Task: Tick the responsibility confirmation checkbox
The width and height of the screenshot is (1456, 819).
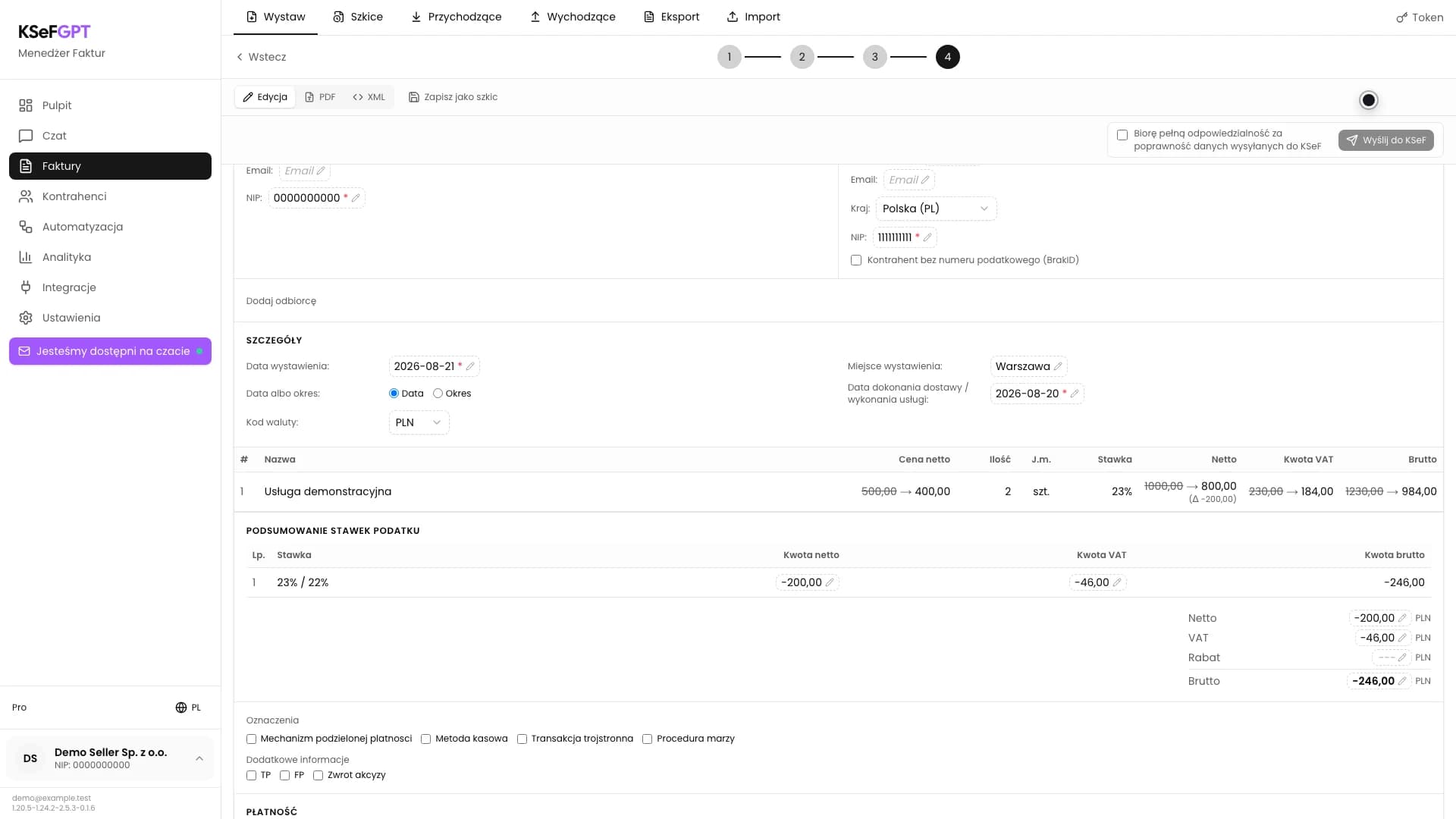Action: pyautogui.click(x=1122, y=135)
